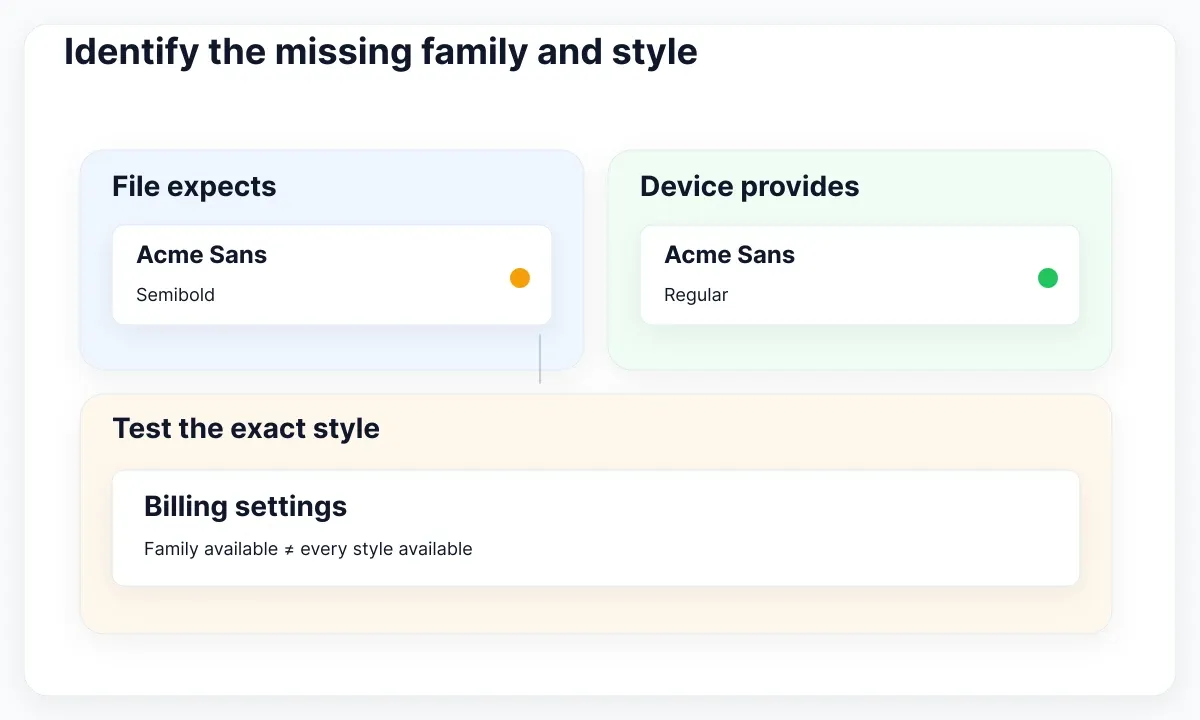Click the 'Regular' style label
1200x720 pixels.
pos(696,295)
